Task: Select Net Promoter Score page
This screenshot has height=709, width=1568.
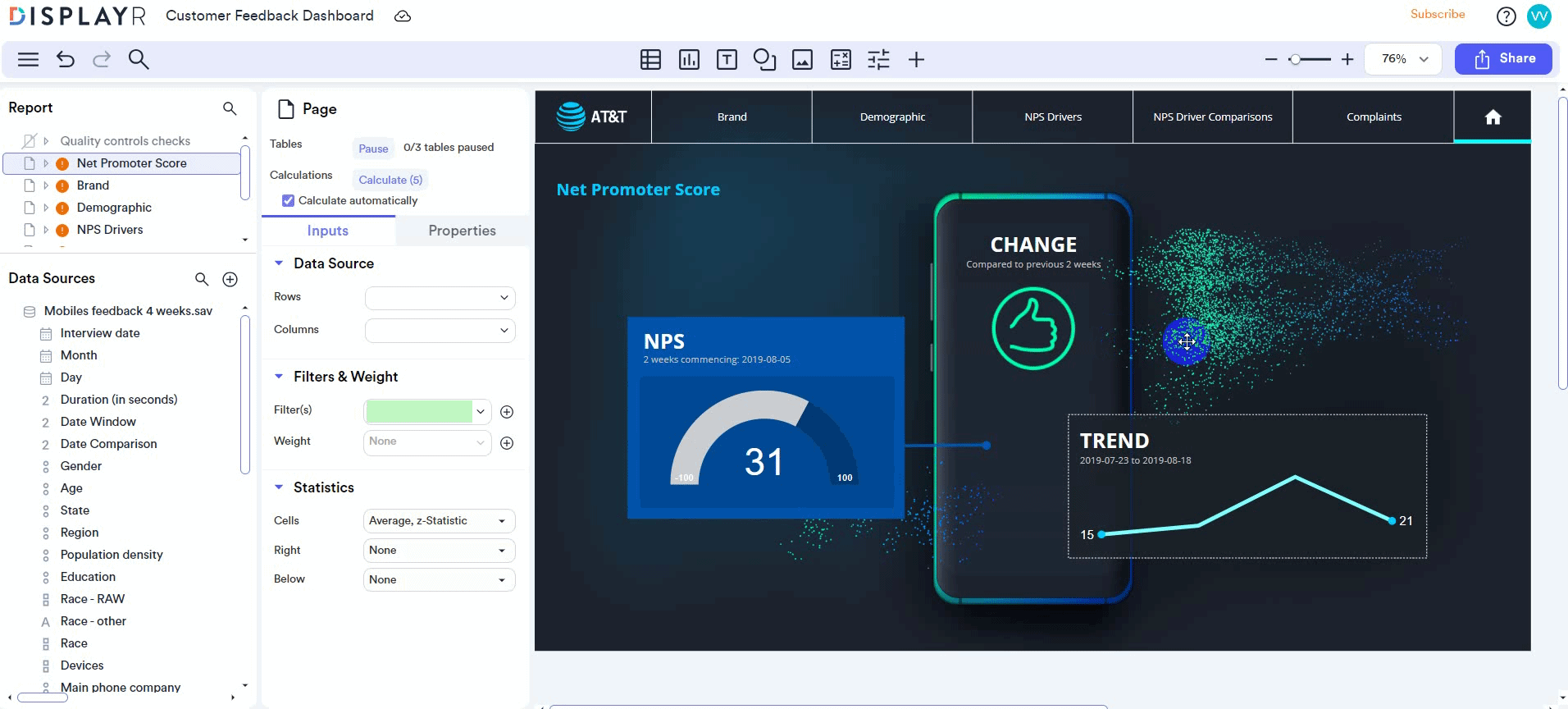Action: (132, 163)
